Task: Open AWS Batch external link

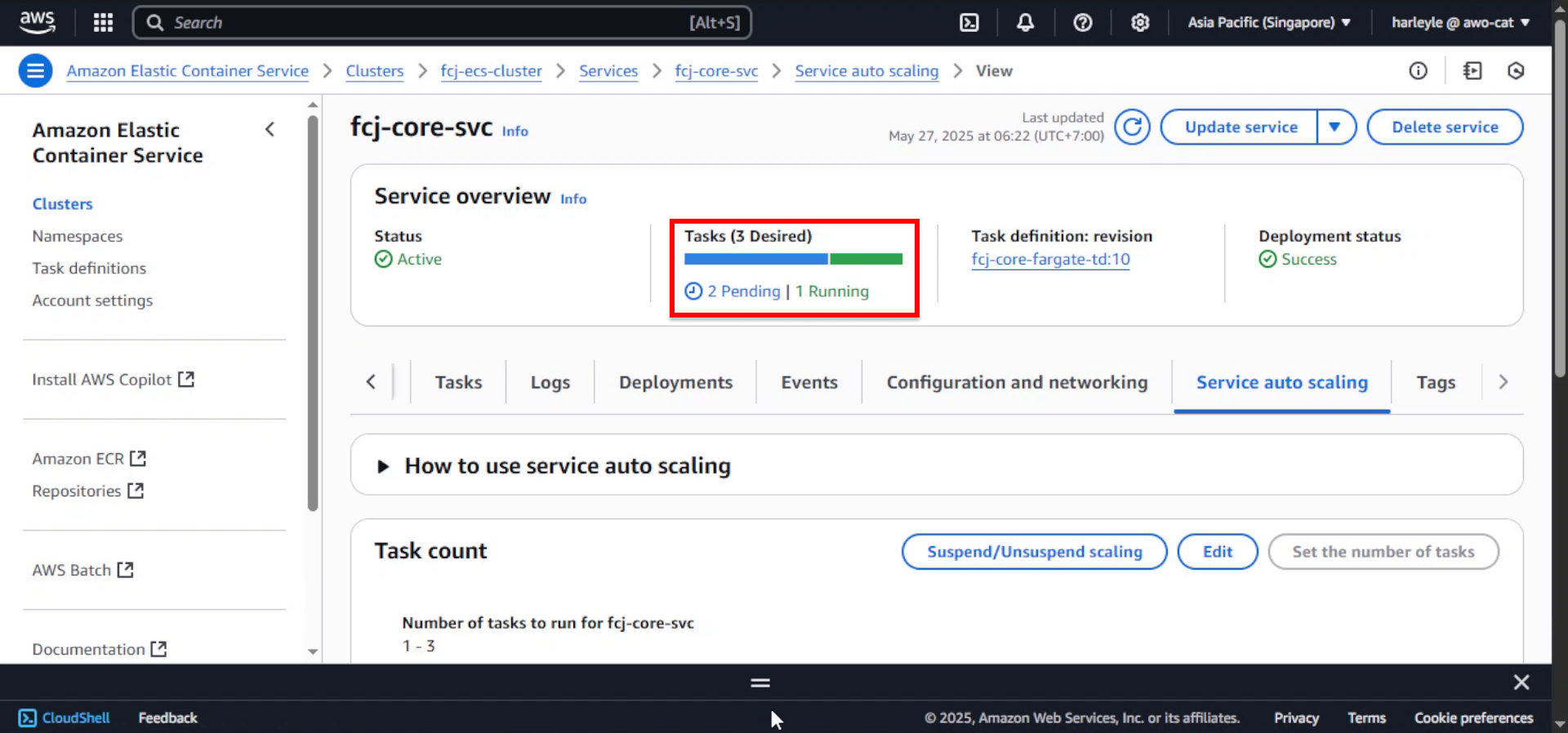Action: (82, 570)
